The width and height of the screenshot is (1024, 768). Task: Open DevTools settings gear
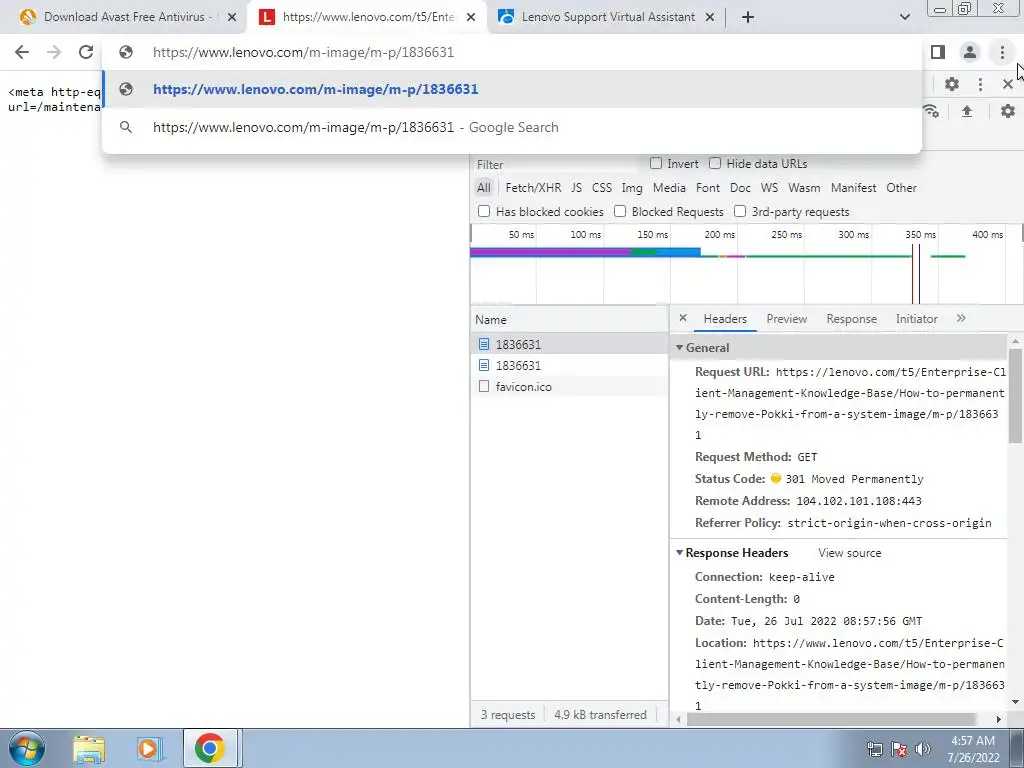[952, 84]
